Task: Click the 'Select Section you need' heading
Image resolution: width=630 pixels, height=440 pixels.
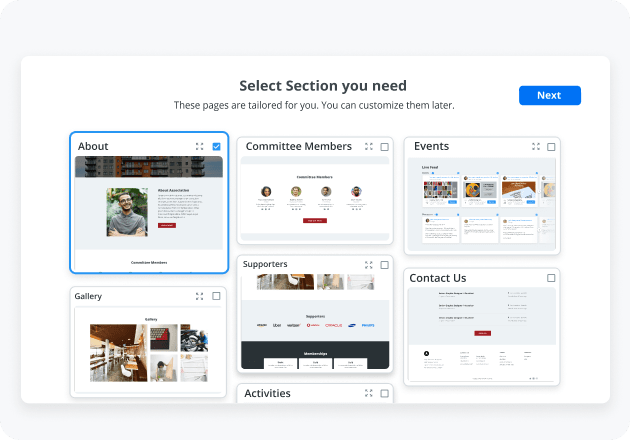Action: [x=323, y=86]
